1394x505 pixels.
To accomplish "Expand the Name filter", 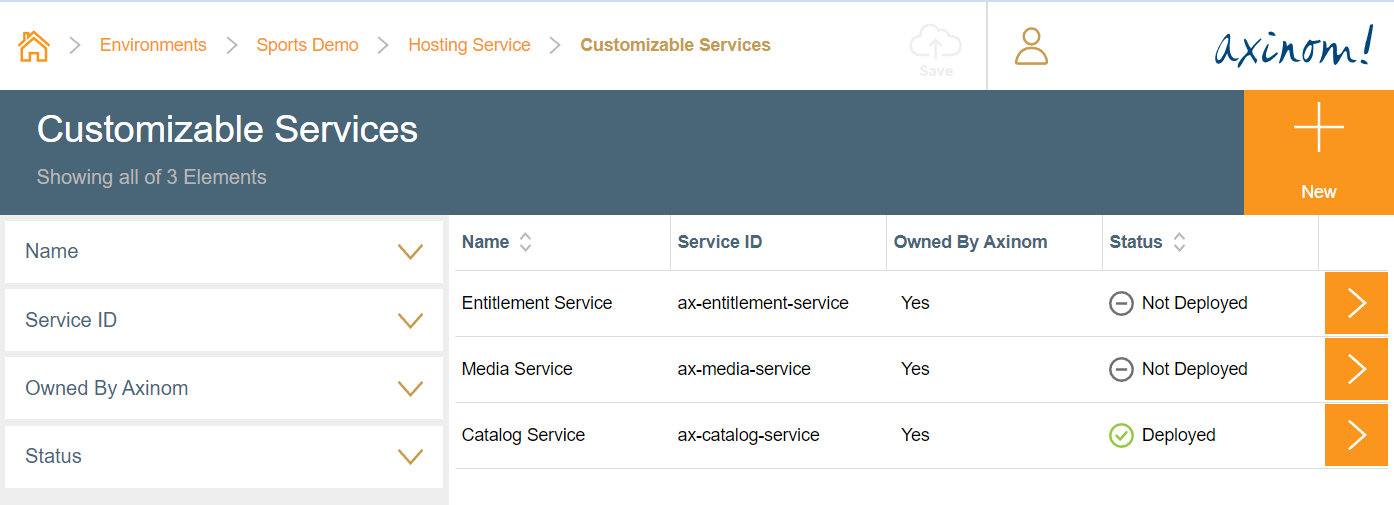I will click(x=410, y=252).
